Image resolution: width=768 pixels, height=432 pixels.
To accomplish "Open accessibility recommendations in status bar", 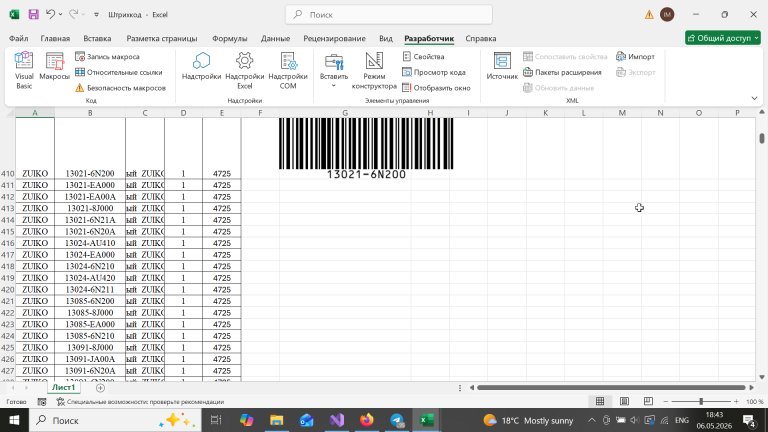I will coord(140,402).
